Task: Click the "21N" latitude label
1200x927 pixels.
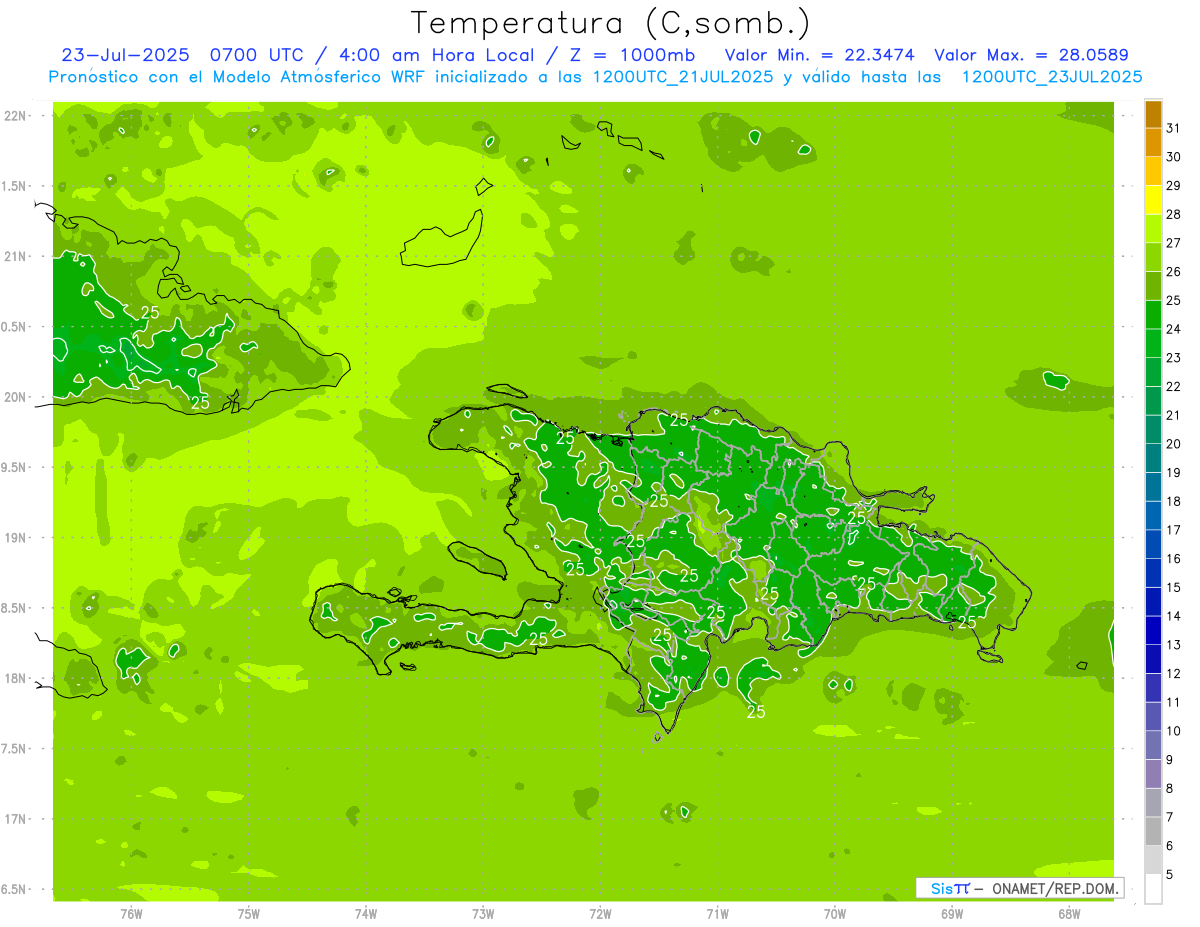Action: point(16,257)
